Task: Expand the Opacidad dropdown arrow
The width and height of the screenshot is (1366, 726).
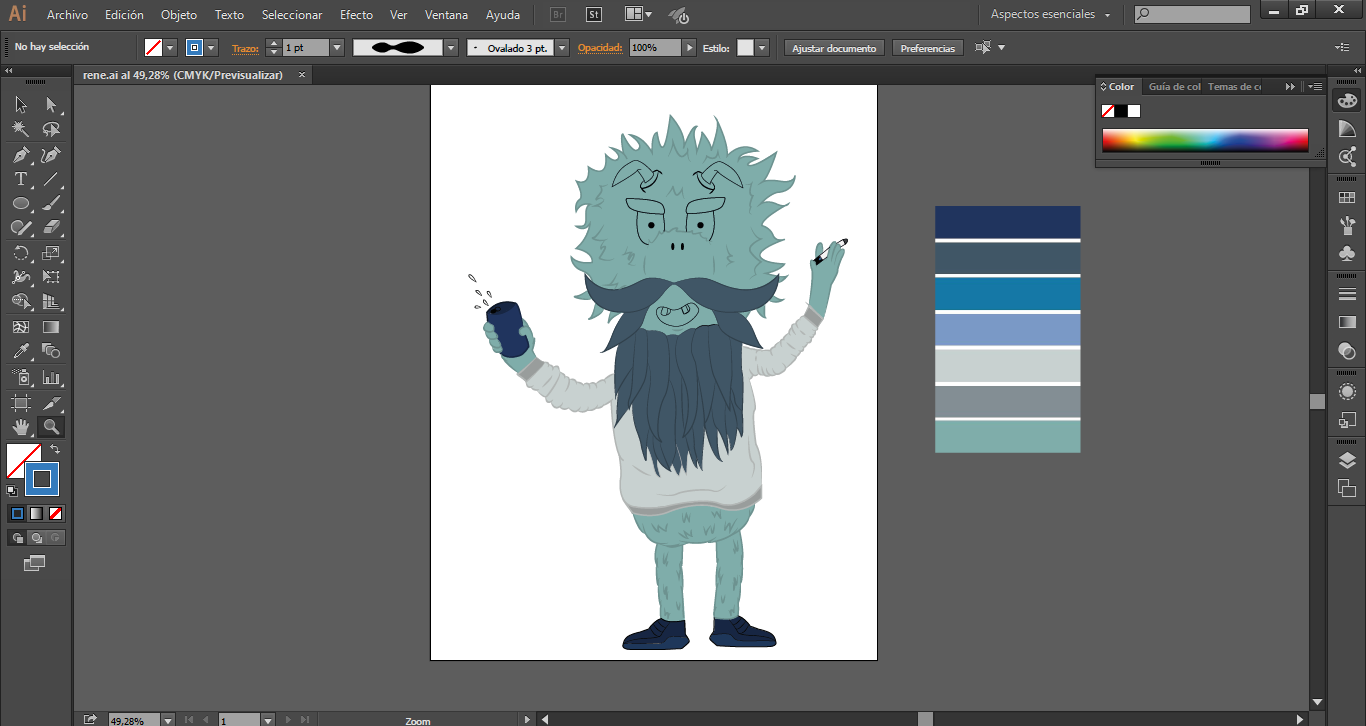Action: point(689,48)
